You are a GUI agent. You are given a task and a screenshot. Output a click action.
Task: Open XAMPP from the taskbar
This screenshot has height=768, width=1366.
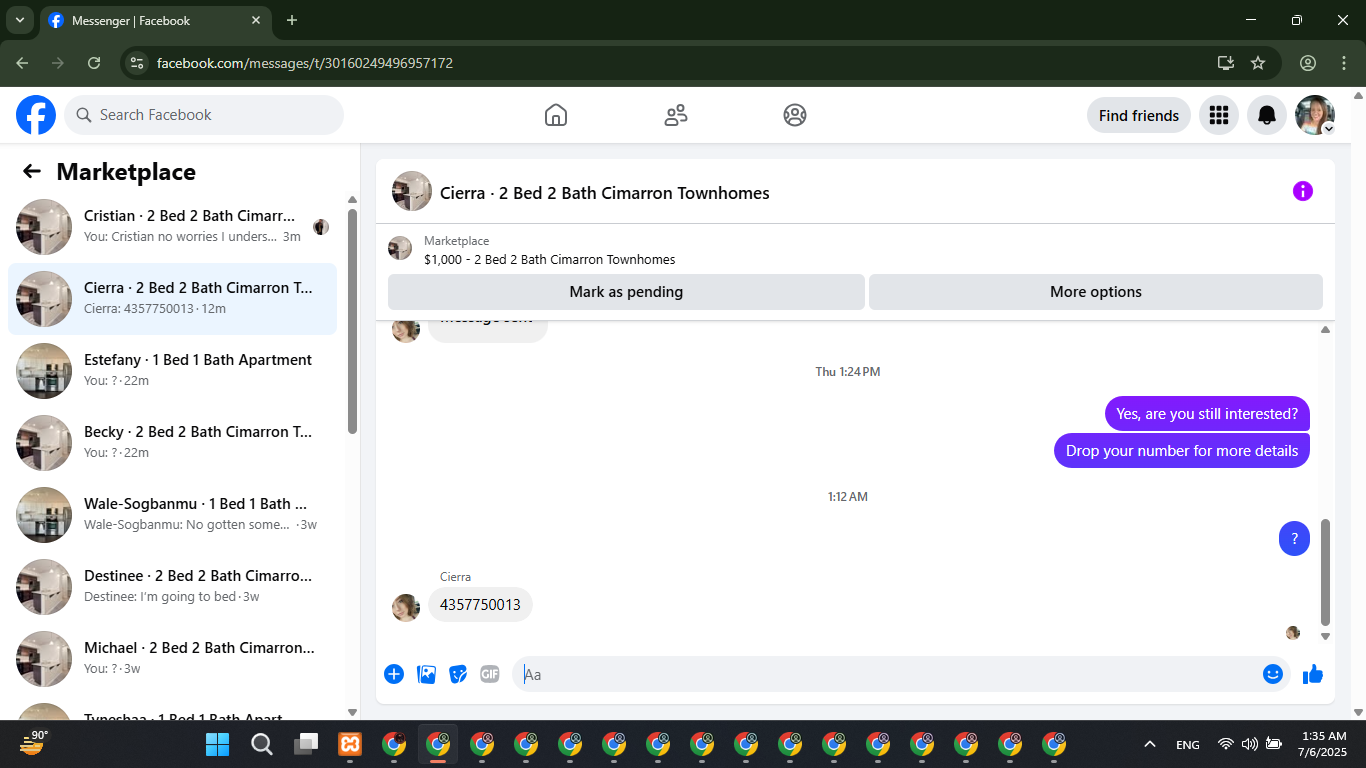(349, 744)
